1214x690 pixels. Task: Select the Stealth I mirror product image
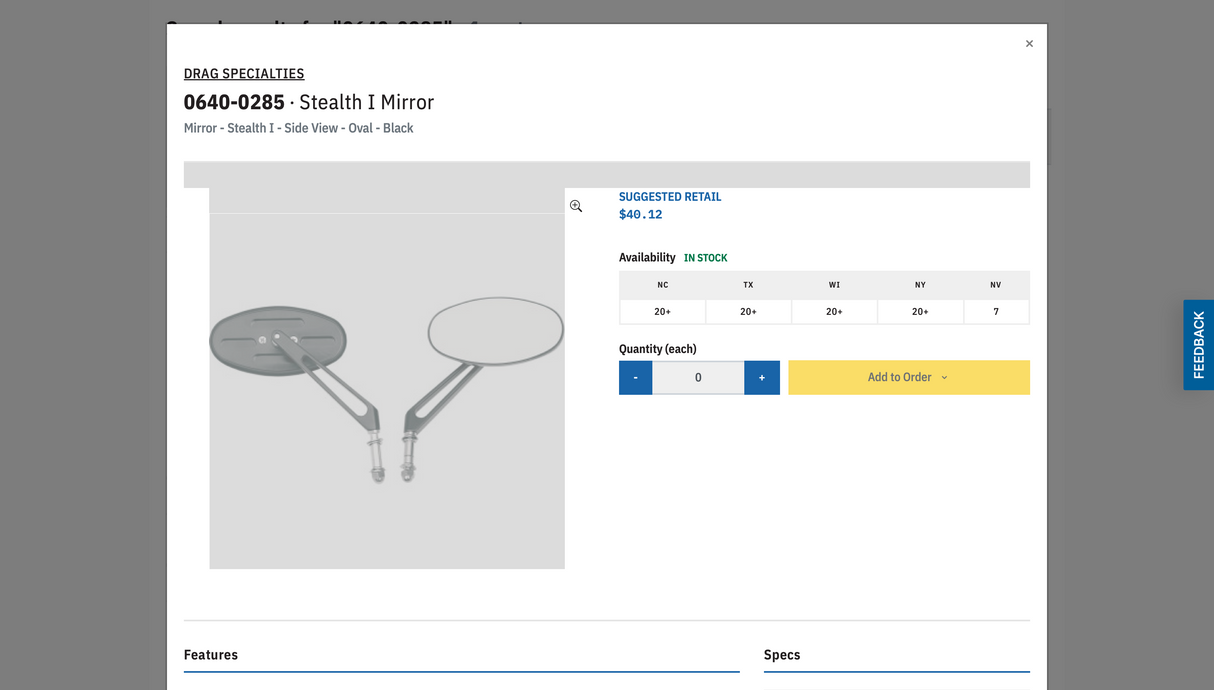click(x=387, y=378)
